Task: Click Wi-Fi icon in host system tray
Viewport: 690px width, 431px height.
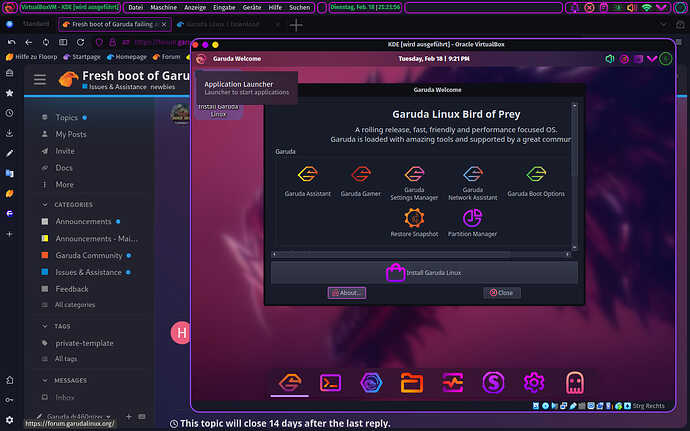Action: pos(646,7)
